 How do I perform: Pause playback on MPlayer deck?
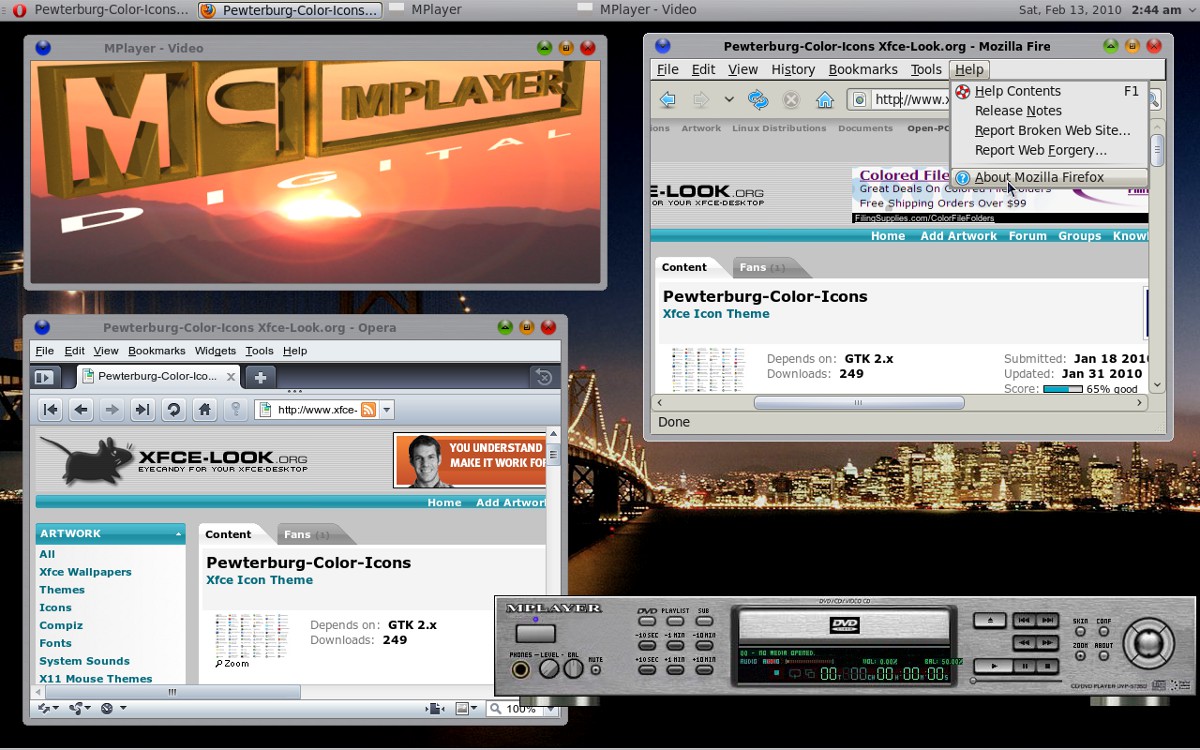click(1025, 666)
